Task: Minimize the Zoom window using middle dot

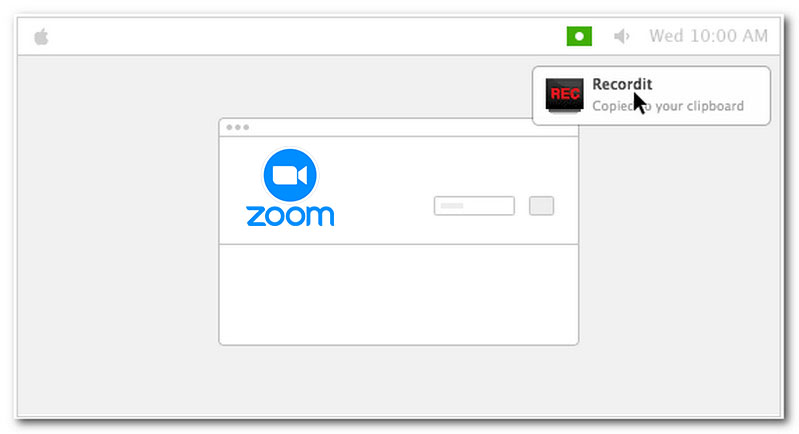Action: 237,127
